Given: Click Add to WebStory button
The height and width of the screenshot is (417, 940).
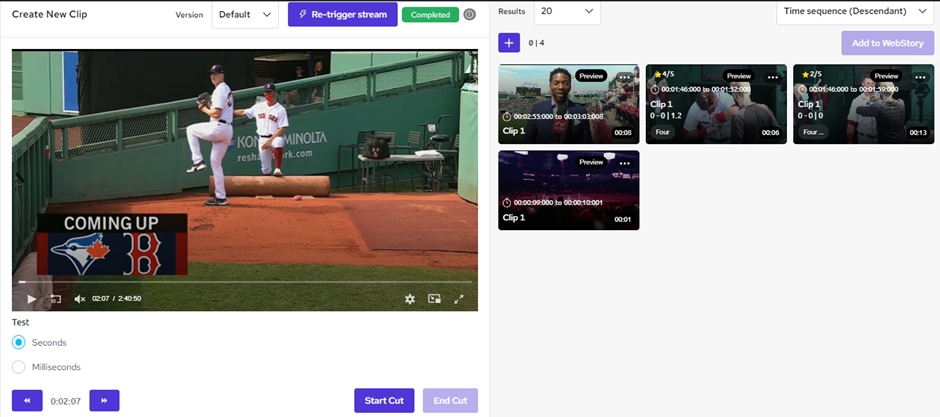Looking at the screenshot, I should (x=887, y=43).
